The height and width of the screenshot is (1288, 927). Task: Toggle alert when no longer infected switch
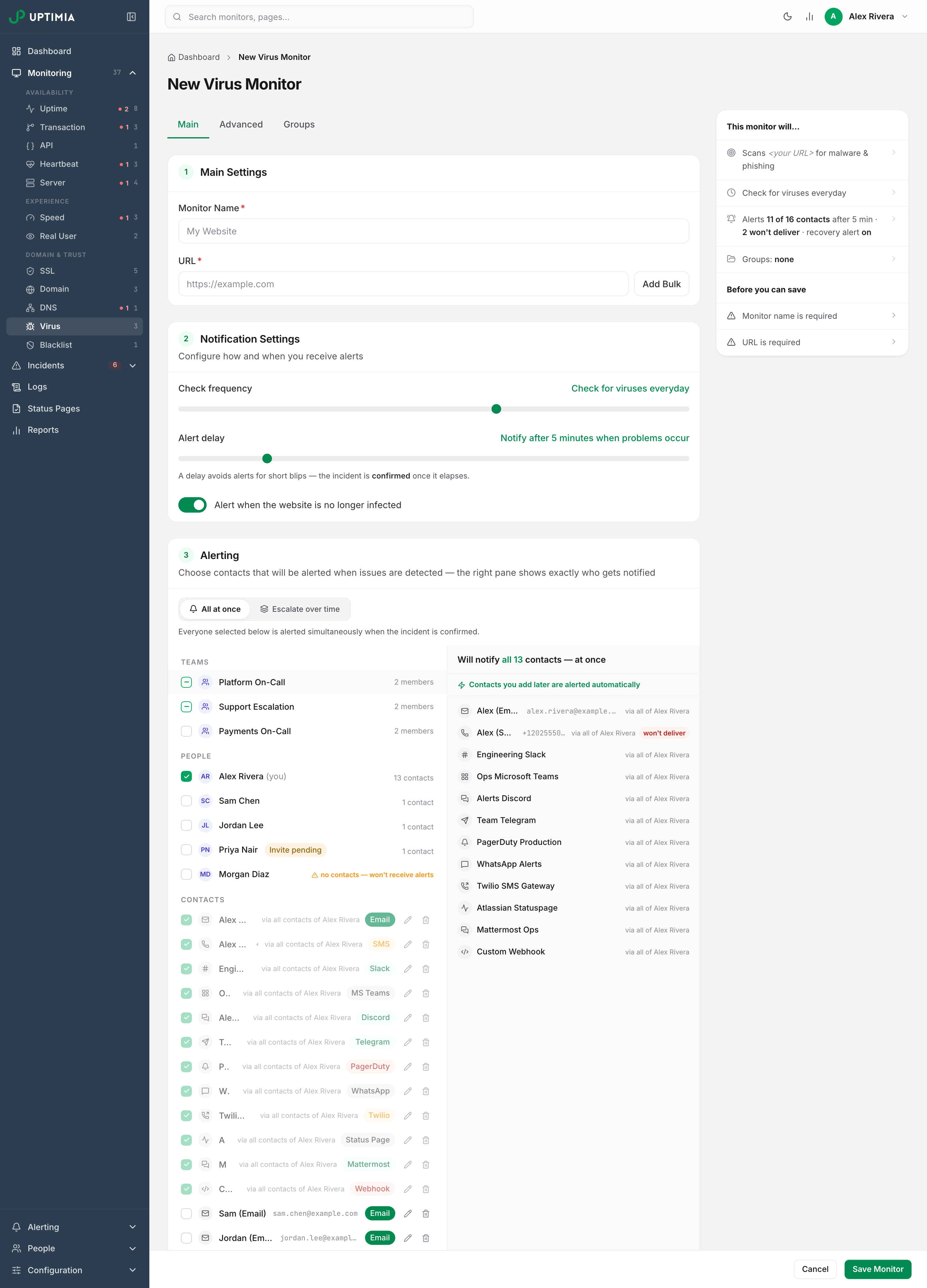click(192, 505)
